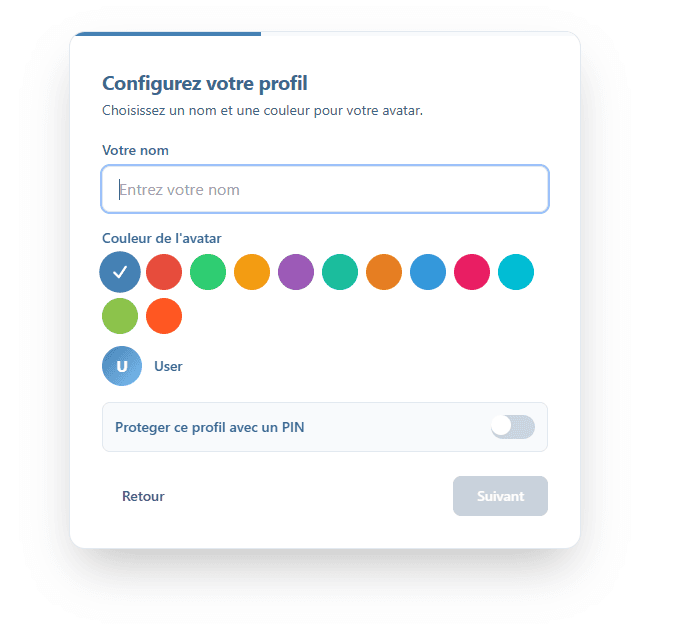Select the lime green avatar color

120,316
